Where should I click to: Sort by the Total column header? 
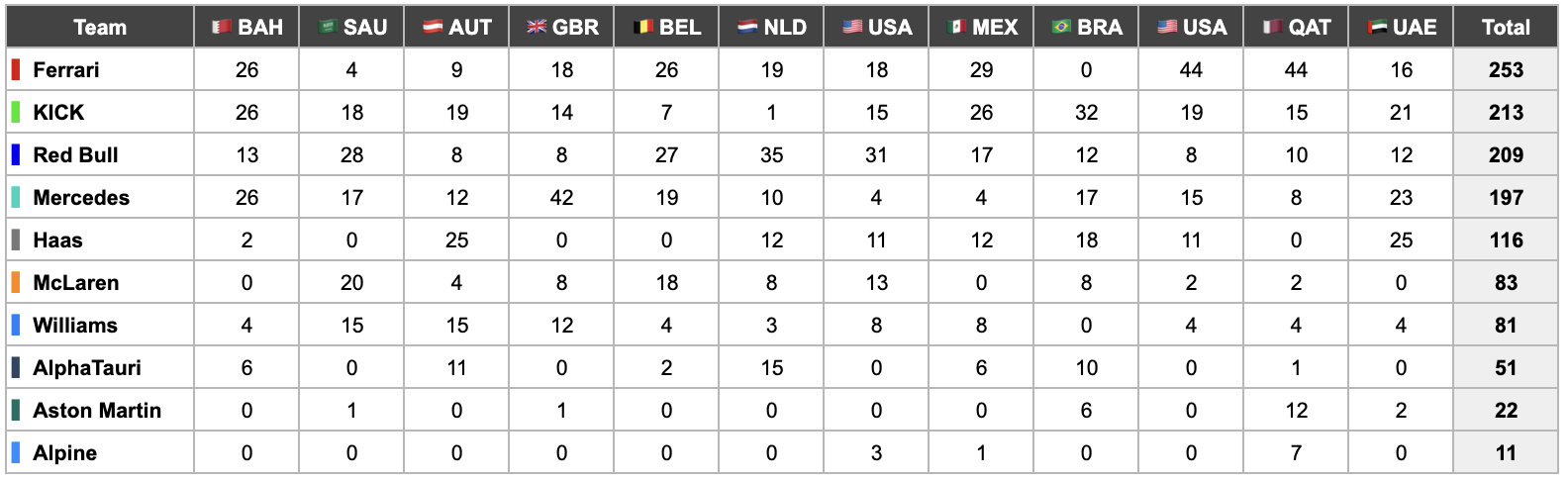click(x=1505, y=28)
